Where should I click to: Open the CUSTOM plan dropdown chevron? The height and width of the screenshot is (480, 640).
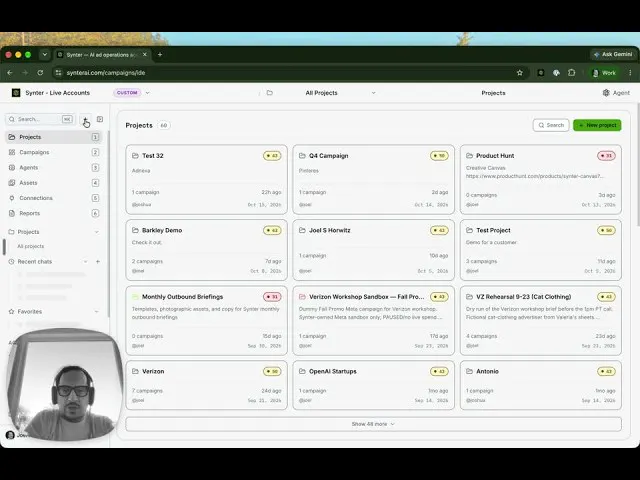click(147, 93)
